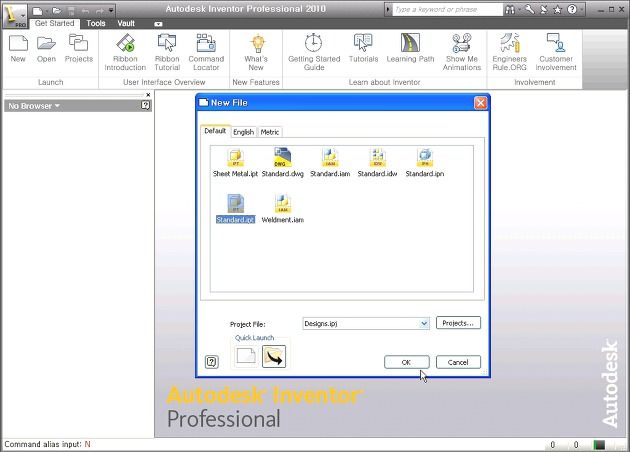630x452 pixels.
Task: Open the Learning Path
Action: click(x=410, y=49)
